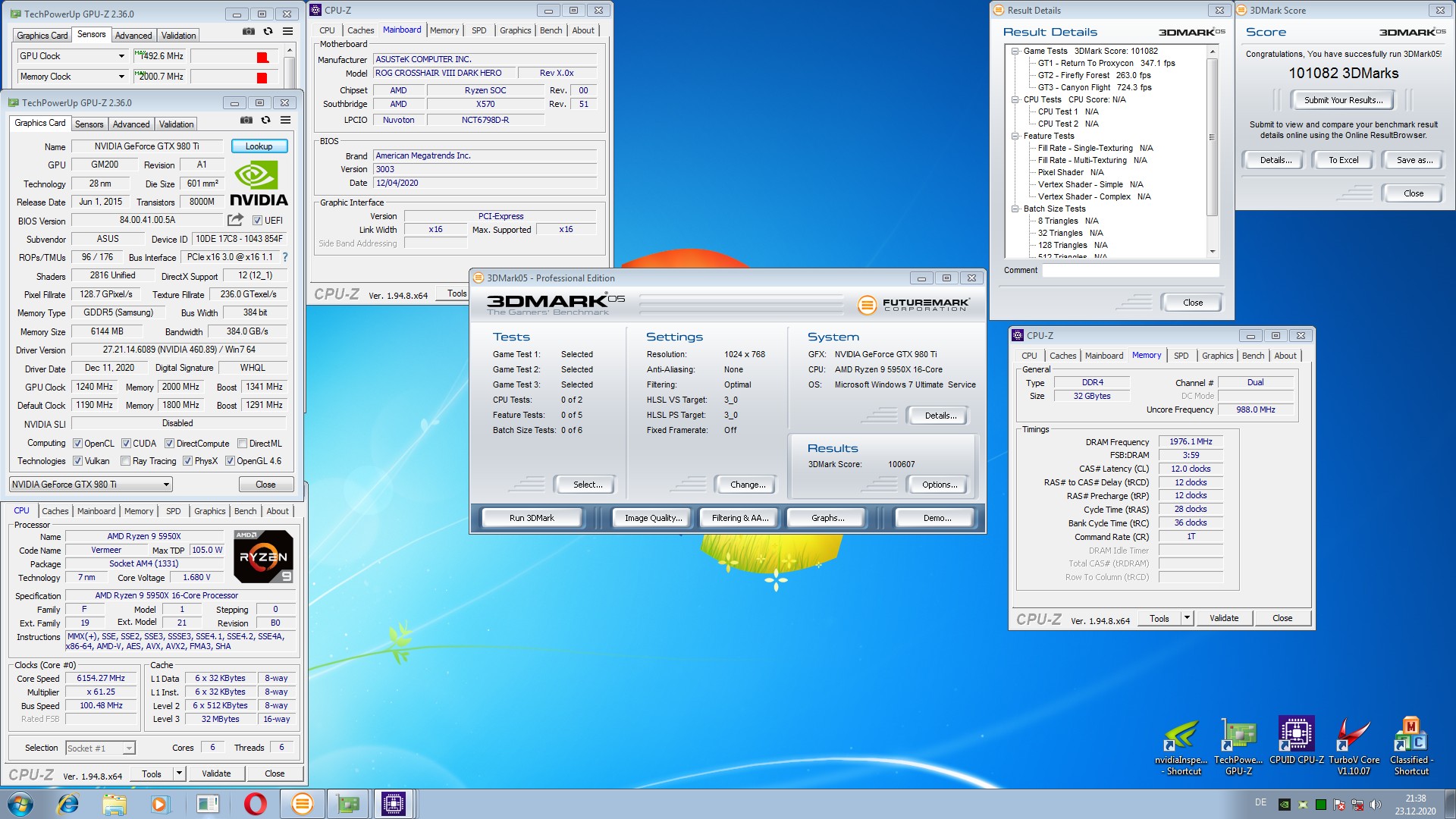Click into the Comment input field

pos(1130,271)
